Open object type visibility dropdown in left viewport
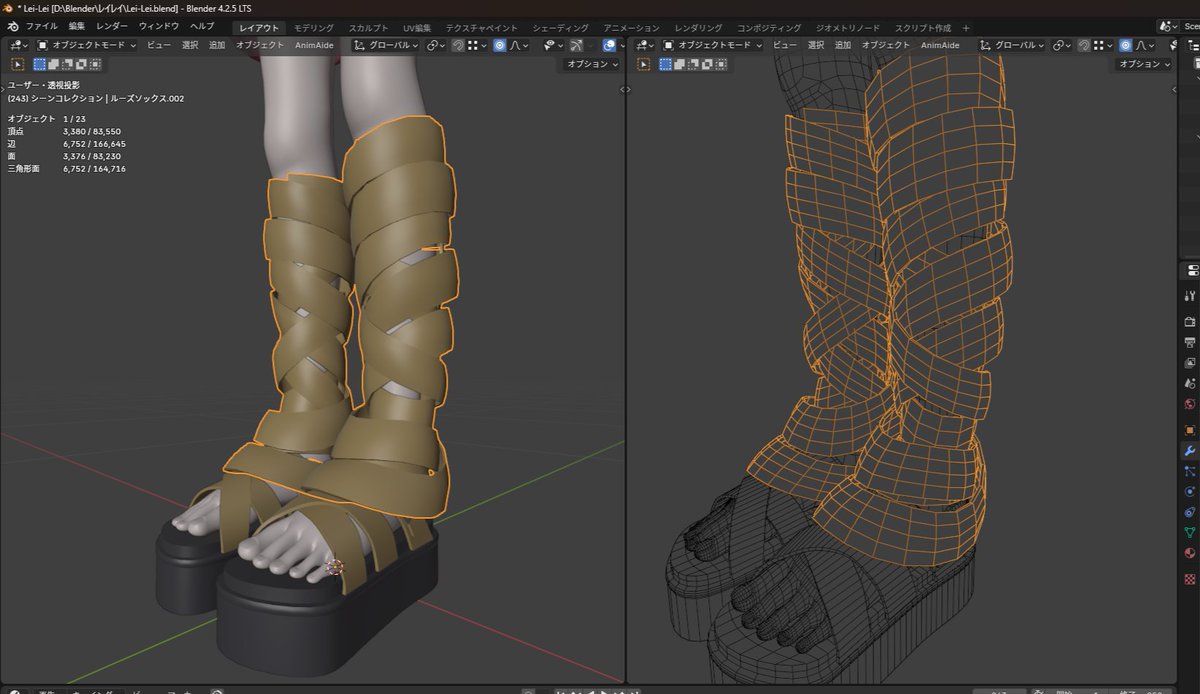The height and width of the screenshot is (694, 1200). click(553, 45)
